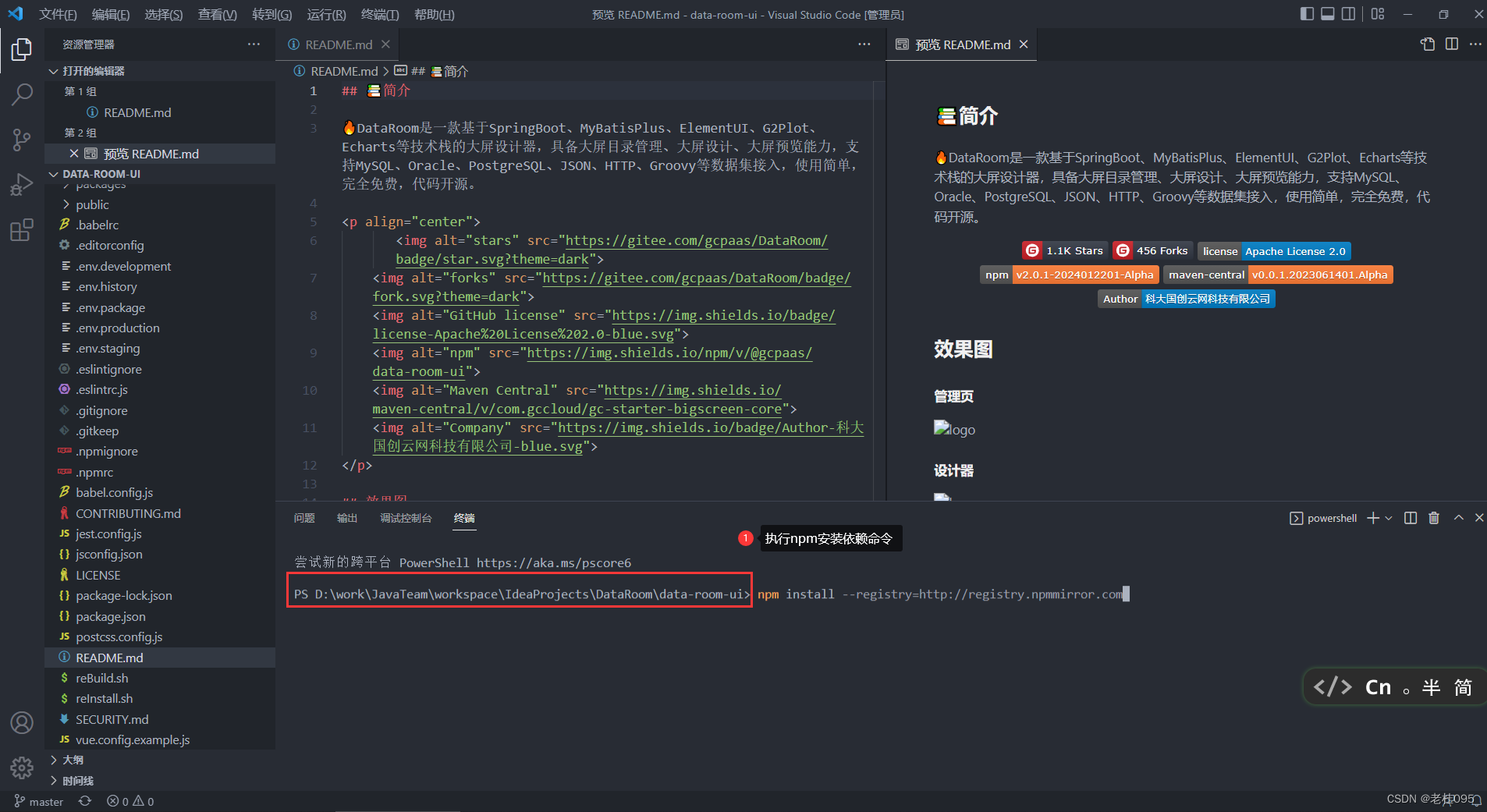Select the 终端 panel tab

click(x=464, y=518)
